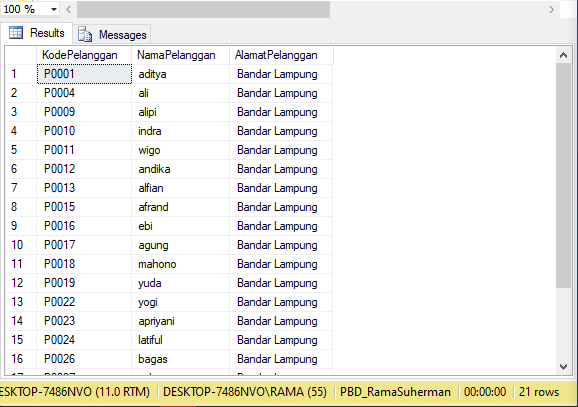Click the 21 rows status entry

[x=539, y=392]
